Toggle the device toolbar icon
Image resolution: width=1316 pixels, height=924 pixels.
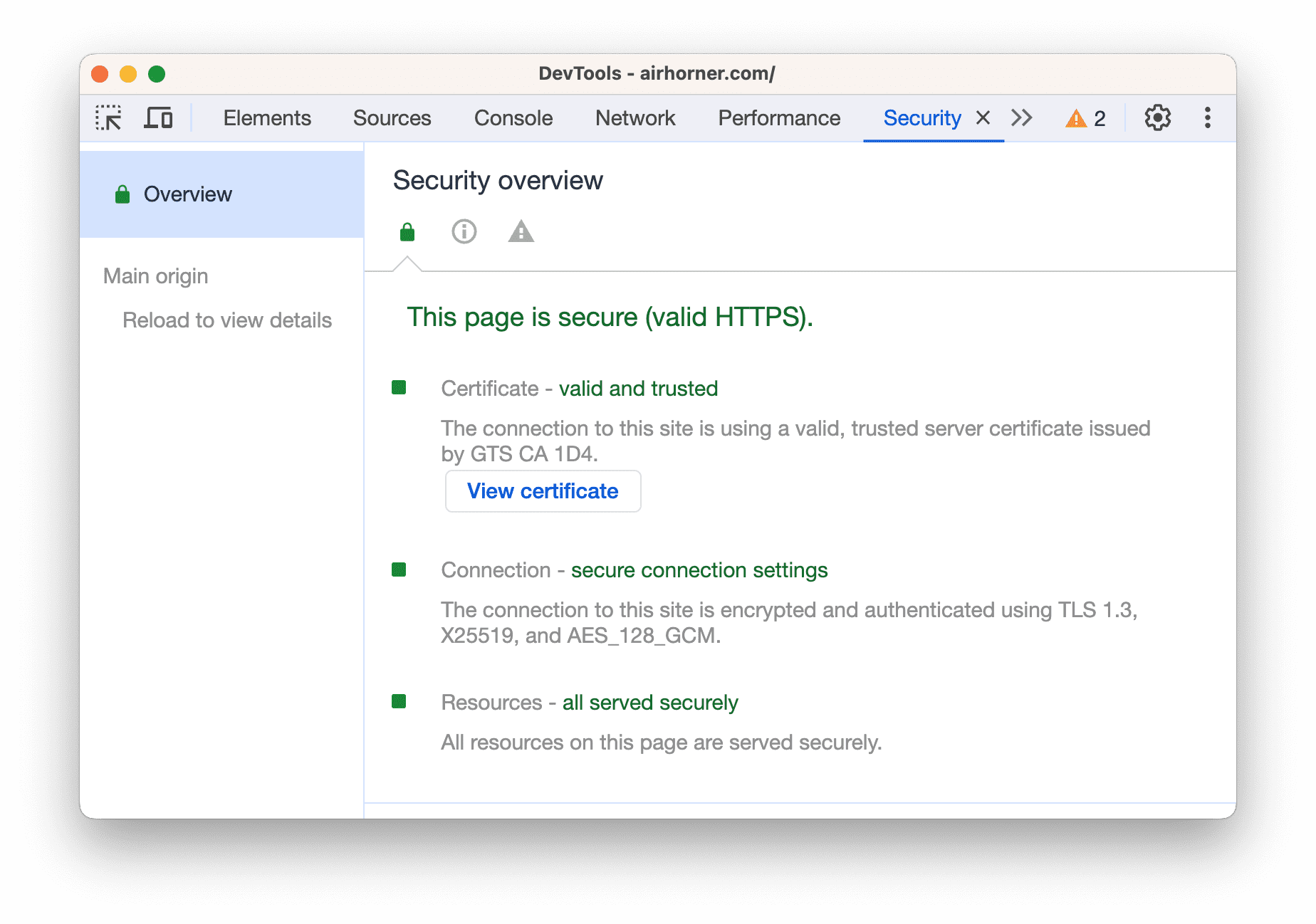pyautogui.click(x=158, y=118)
